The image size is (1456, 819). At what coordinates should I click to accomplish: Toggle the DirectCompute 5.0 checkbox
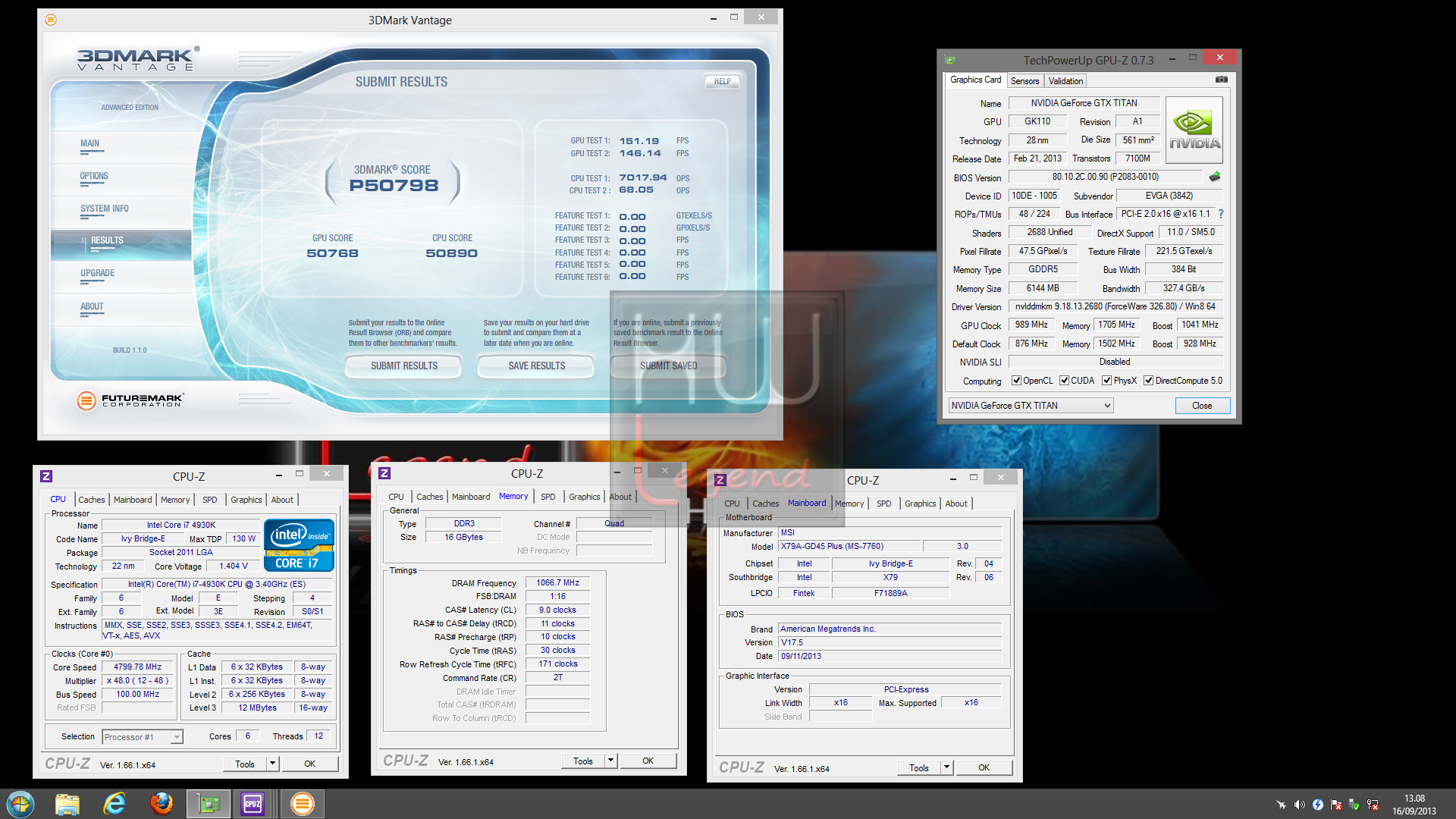click(1148, 381)
